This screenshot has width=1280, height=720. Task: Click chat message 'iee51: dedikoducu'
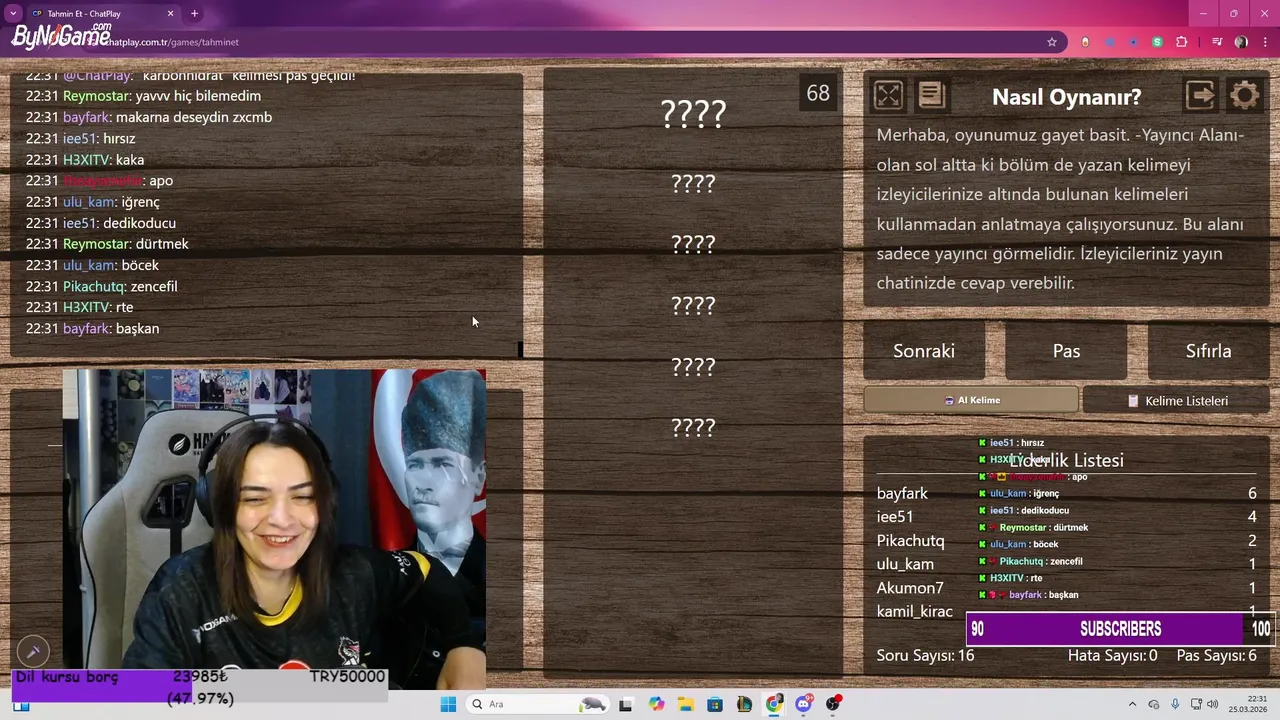tap(100, 223)
